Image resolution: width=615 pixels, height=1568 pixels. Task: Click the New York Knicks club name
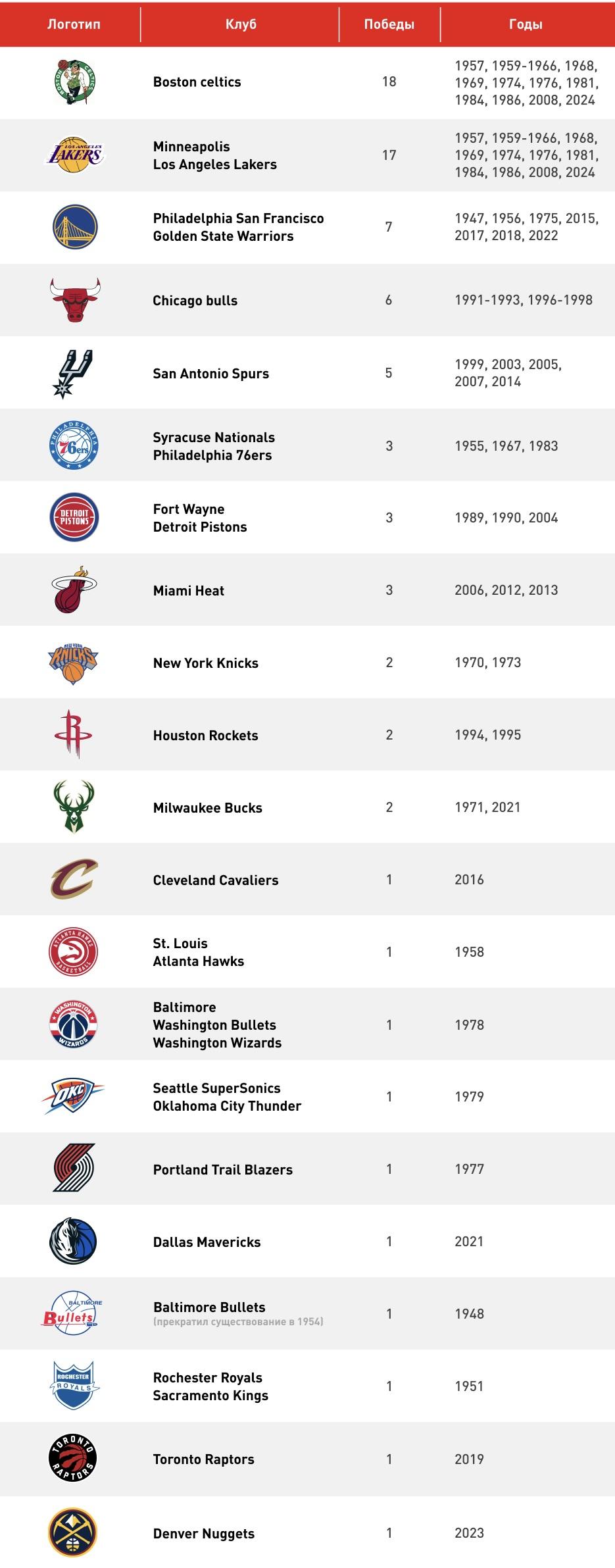click(206, 663)
